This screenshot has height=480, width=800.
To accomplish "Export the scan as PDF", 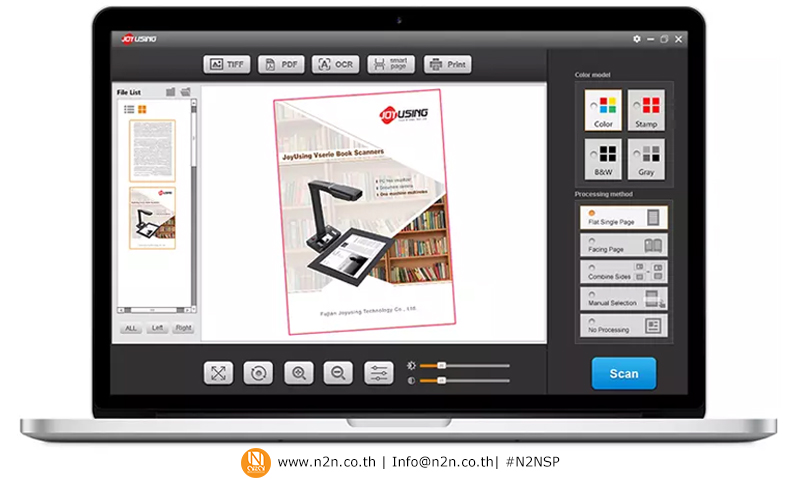I will (x=281, y=64).
